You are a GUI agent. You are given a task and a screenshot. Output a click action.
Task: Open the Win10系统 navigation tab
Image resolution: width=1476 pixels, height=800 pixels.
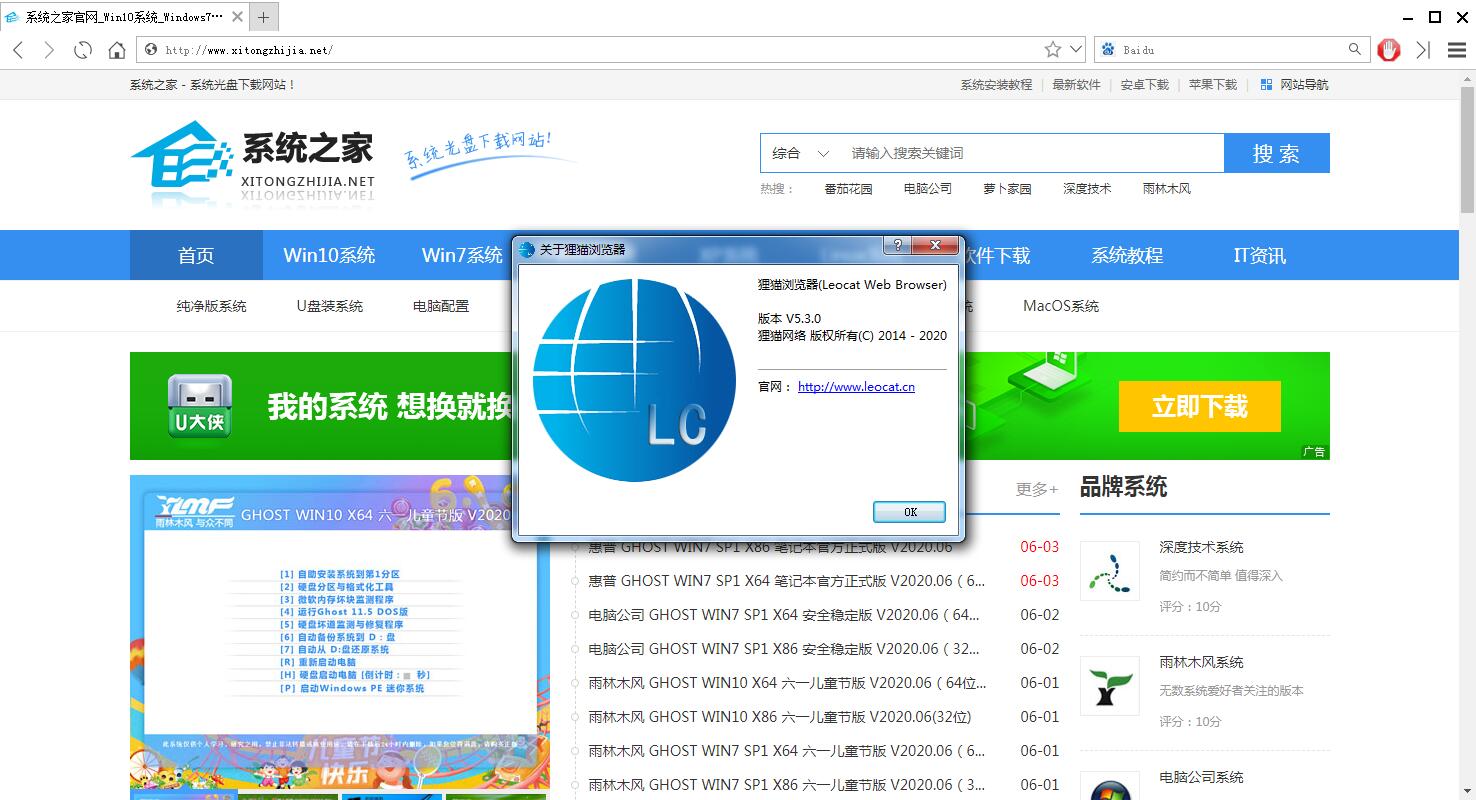click(x=329, y=255)
